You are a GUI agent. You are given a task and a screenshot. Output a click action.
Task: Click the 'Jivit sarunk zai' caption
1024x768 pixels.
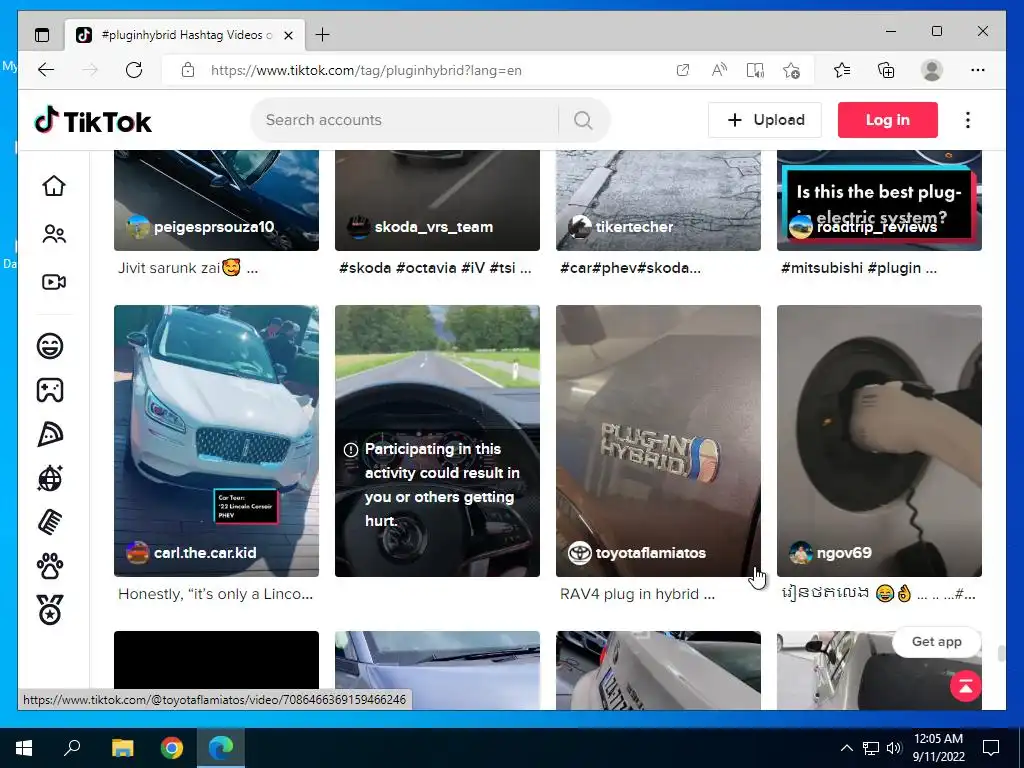point(187,268)
